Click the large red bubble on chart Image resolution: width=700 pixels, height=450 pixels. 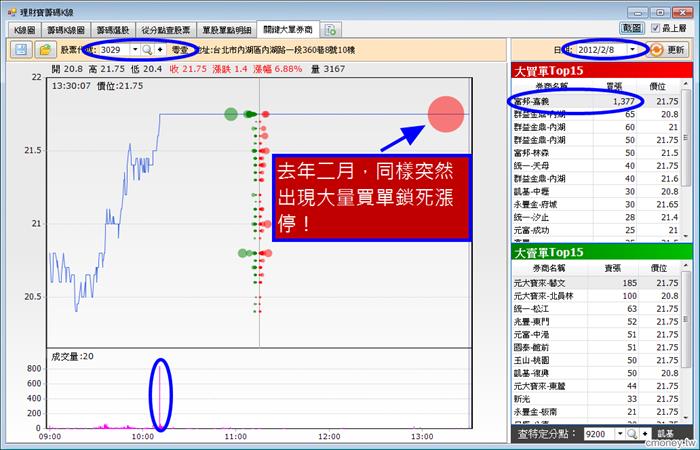coord(446,114)
